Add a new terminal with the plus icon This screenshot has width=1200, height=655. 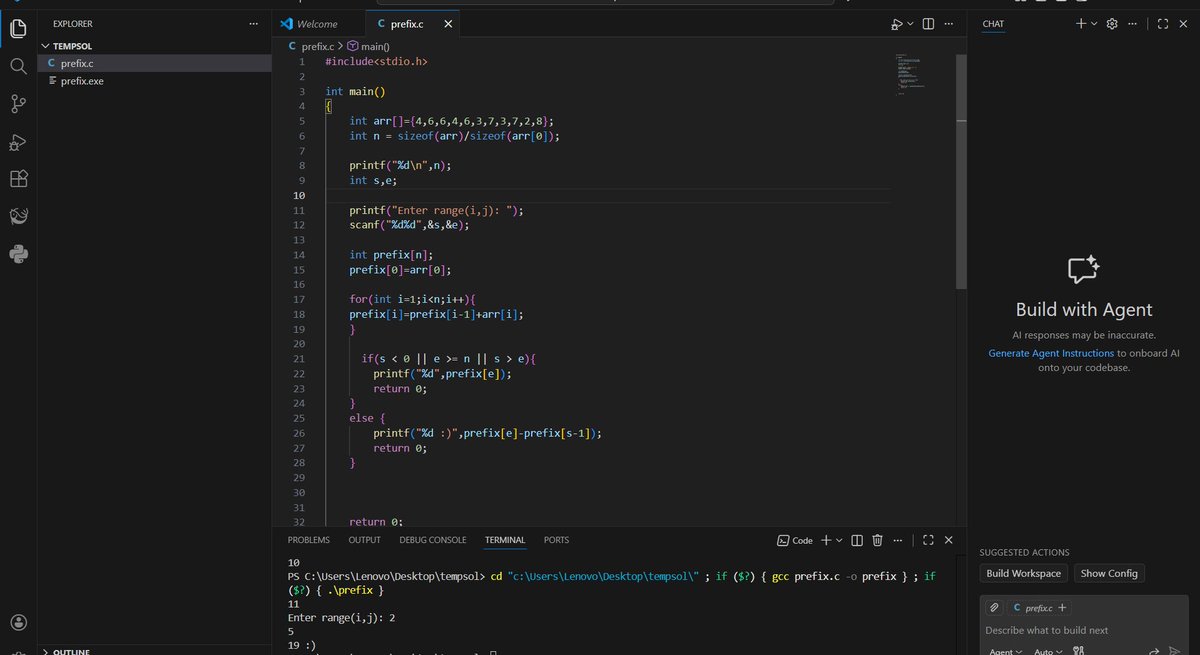826,540
